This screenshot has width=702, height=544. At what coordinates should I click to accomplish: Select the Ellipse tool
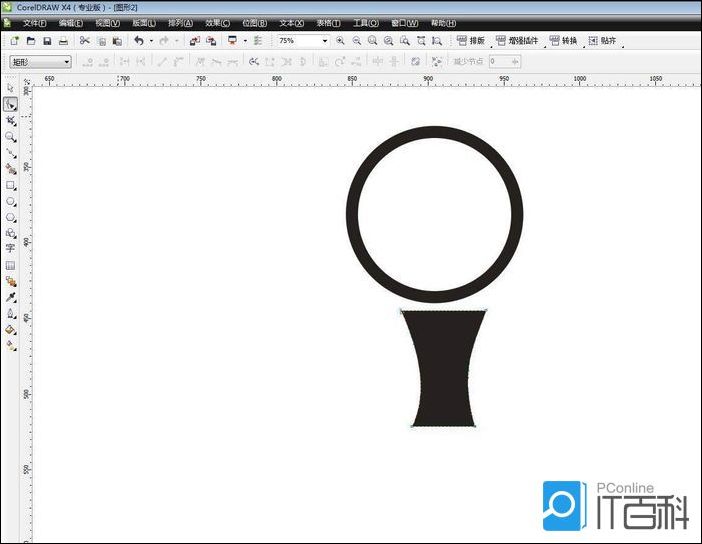pyautogui.click(x=10, y=201)
